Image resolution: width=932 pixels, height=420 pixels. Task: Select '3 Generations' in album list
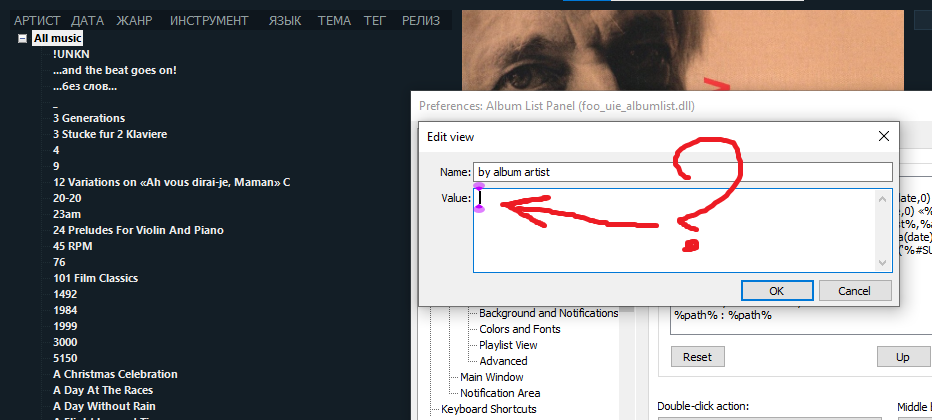click(x=89, y=118)
